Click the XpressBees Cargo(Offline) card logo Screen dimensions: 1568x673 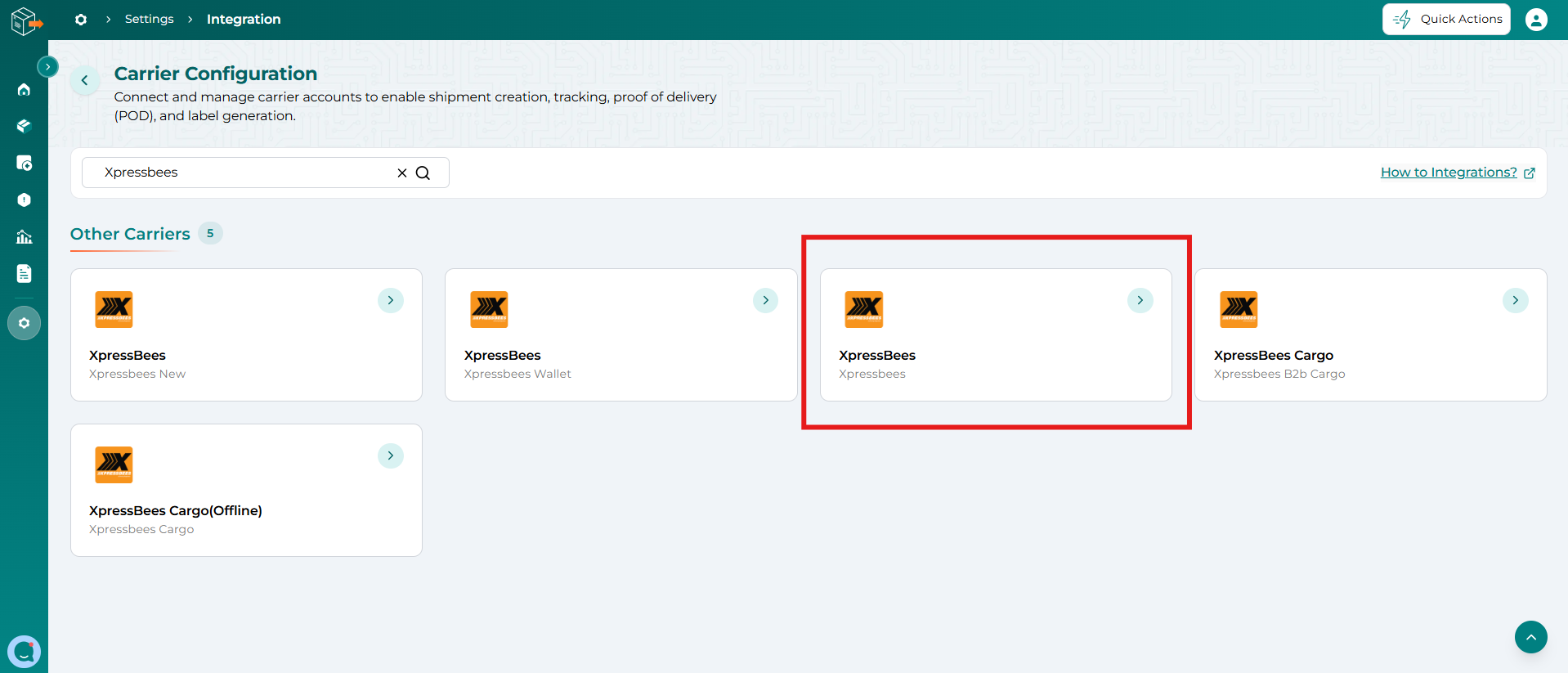tap(114, 464)
